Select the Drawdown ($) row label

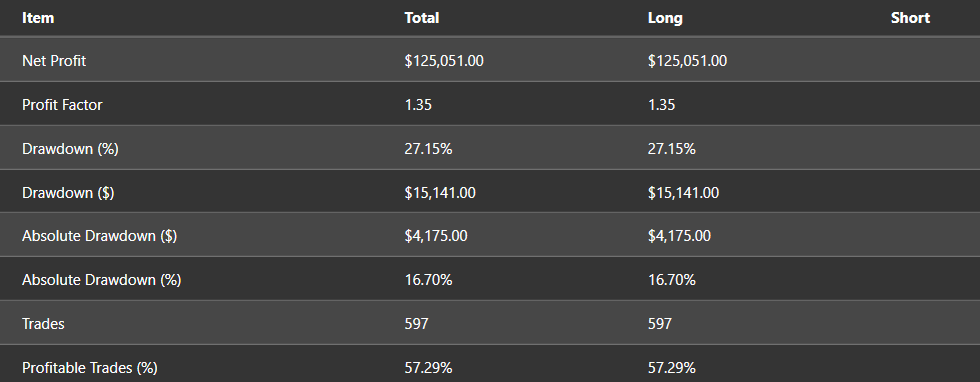click(x=68, y=193)
